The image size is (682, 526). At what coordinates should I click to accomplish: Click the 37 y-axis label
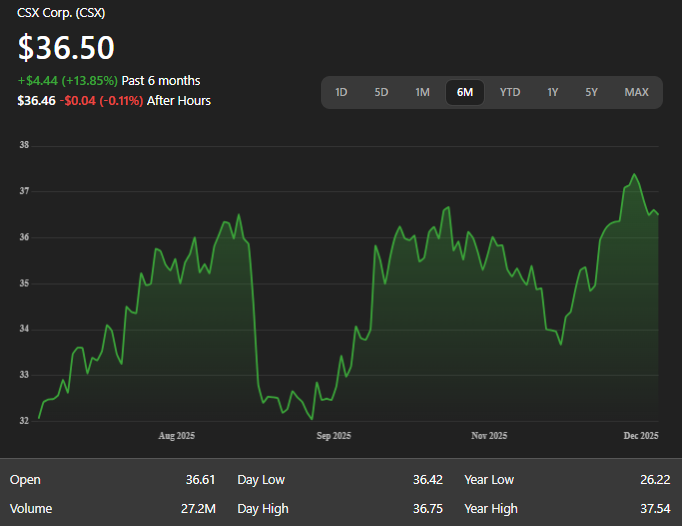coord(24,191)
